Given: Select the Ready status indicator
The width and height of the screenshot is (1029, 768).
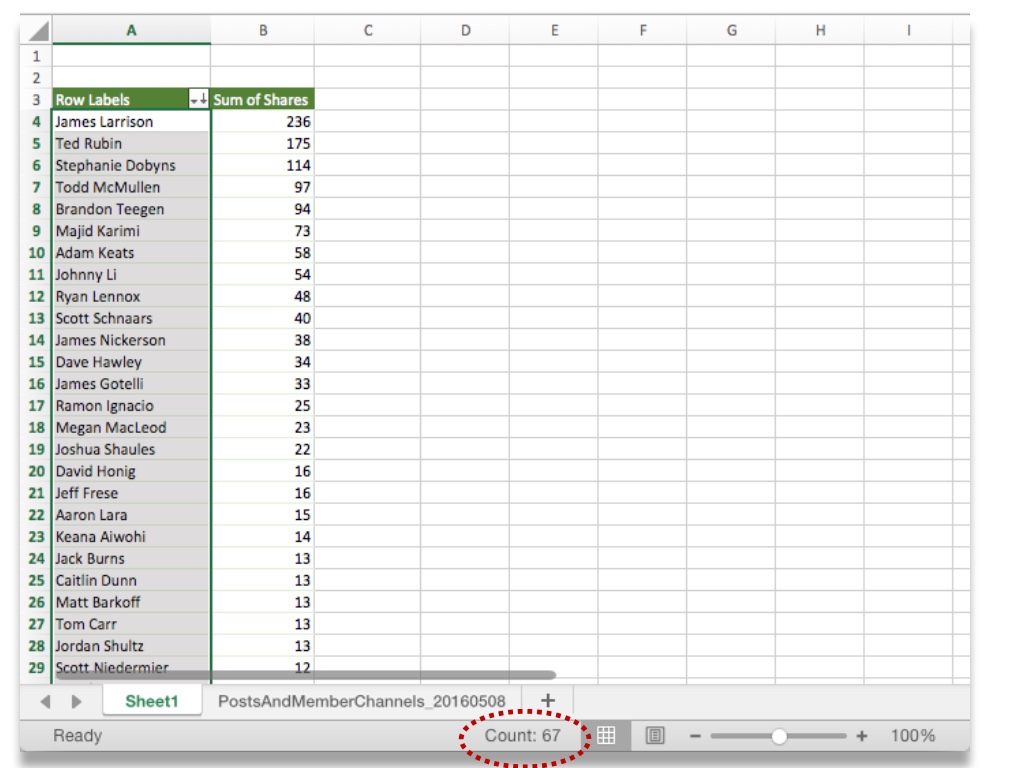Looking at the screenshot, I should point(77,735).
